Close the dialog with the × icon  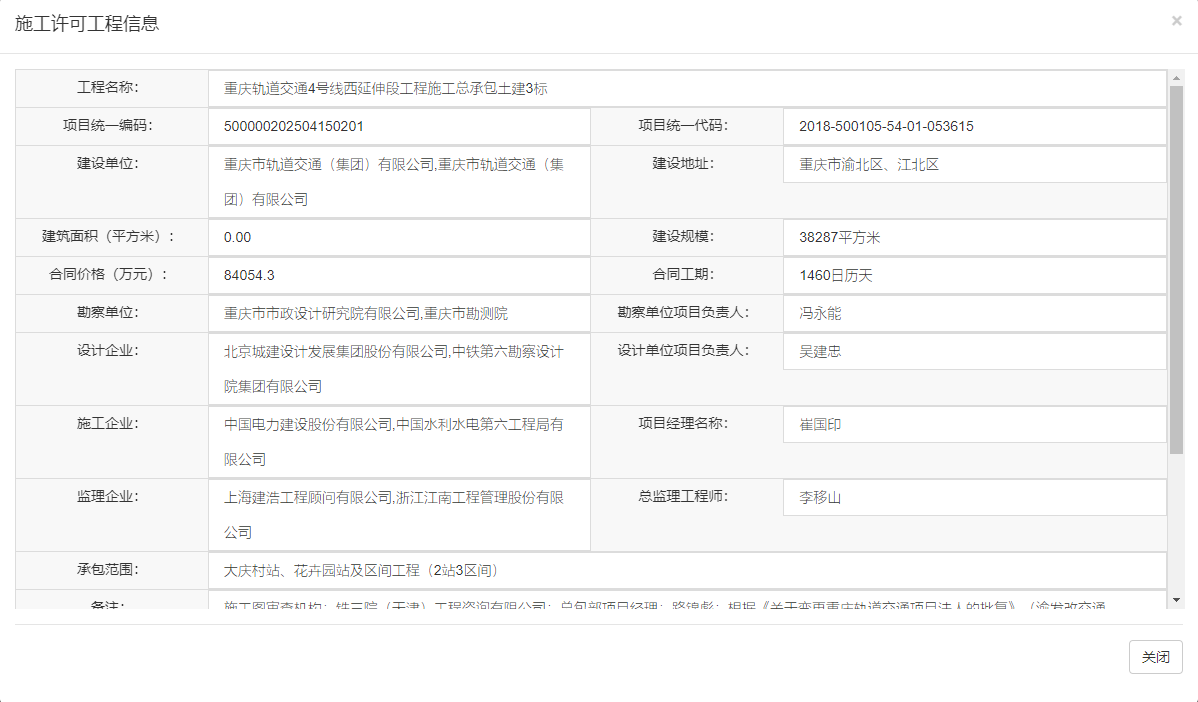click(1176, 20)
